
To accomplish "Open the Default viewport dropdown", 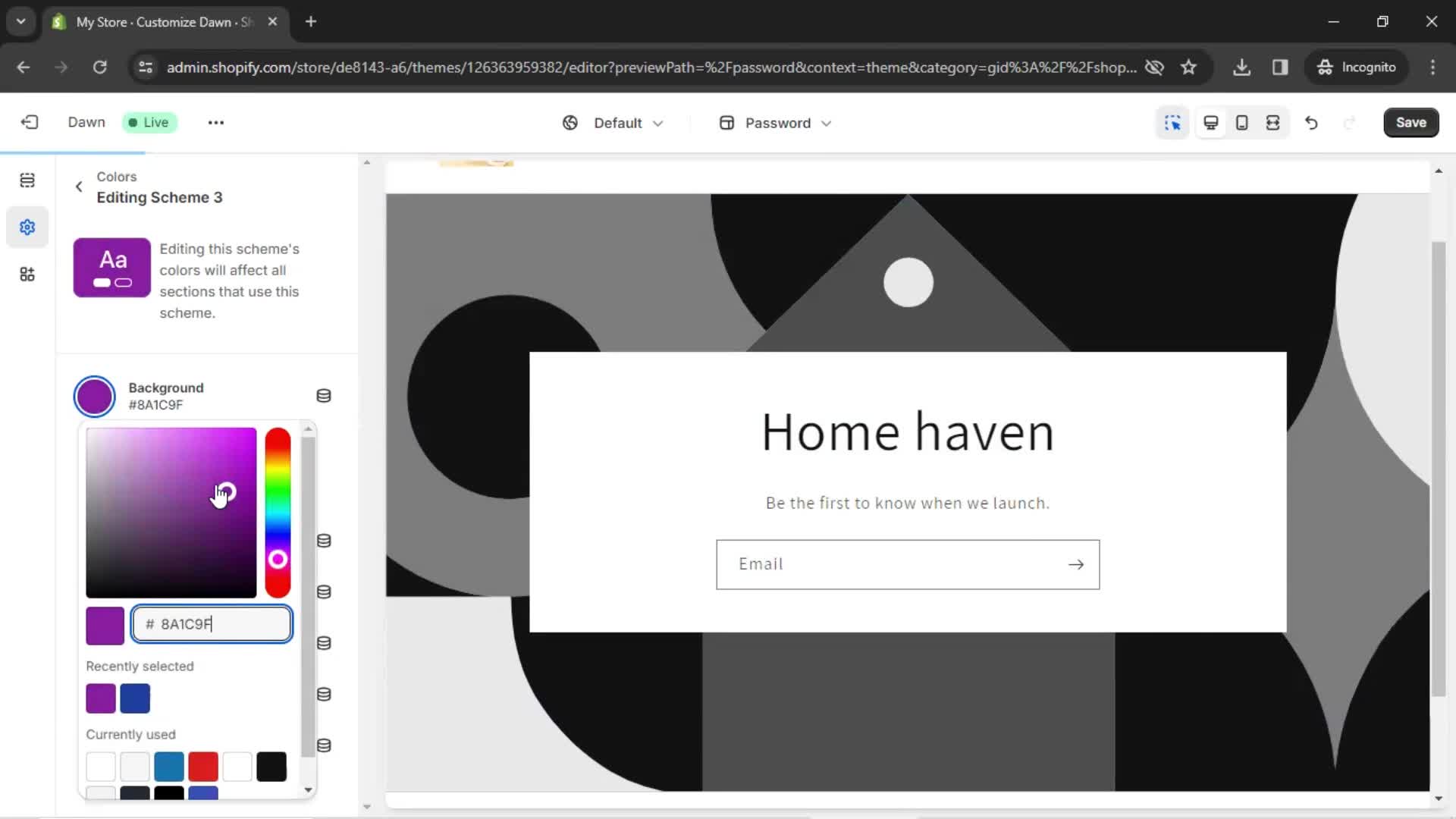I will [x=615, y=122].
